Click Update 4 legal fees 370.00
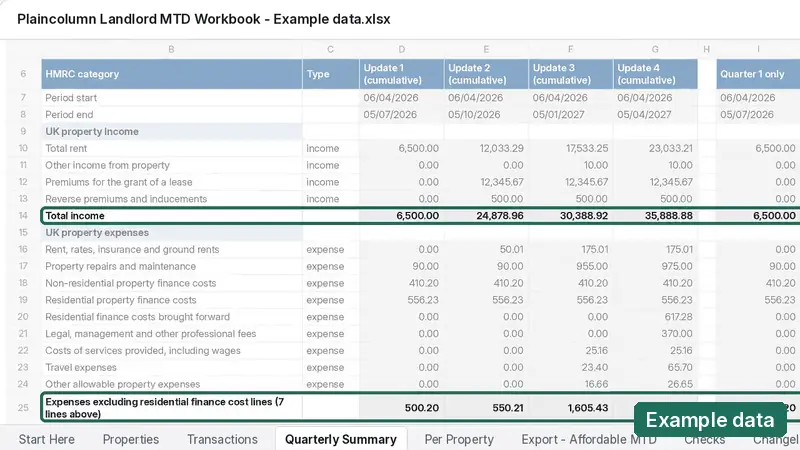This screenshot has height=450, width=800. coord(655,333)
